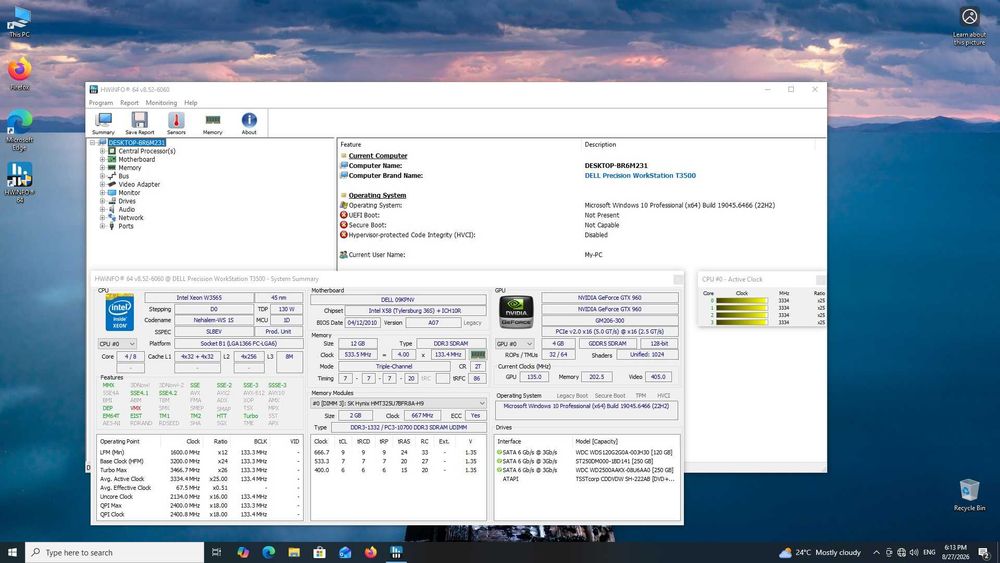This screenshot has width=1000, height=563.
Task: Launch File Explorer from the taskbar
Action: pyautogui.click(x=294, y=552)
